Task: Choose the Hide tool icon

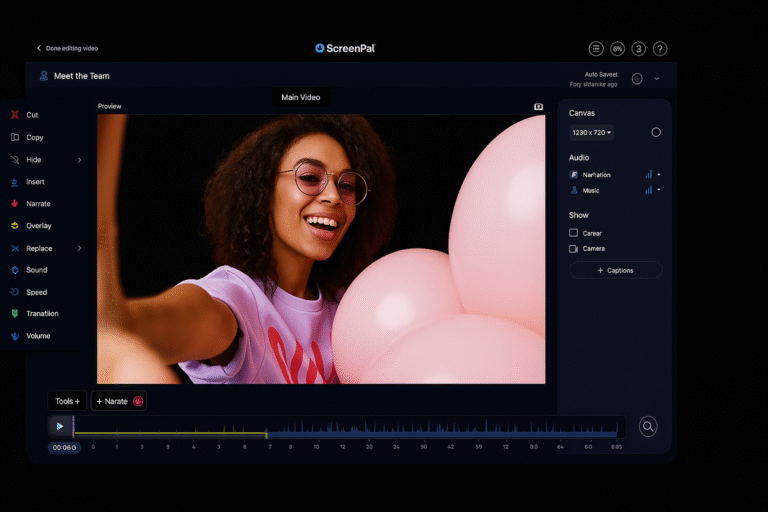Action: click(15, 160)
